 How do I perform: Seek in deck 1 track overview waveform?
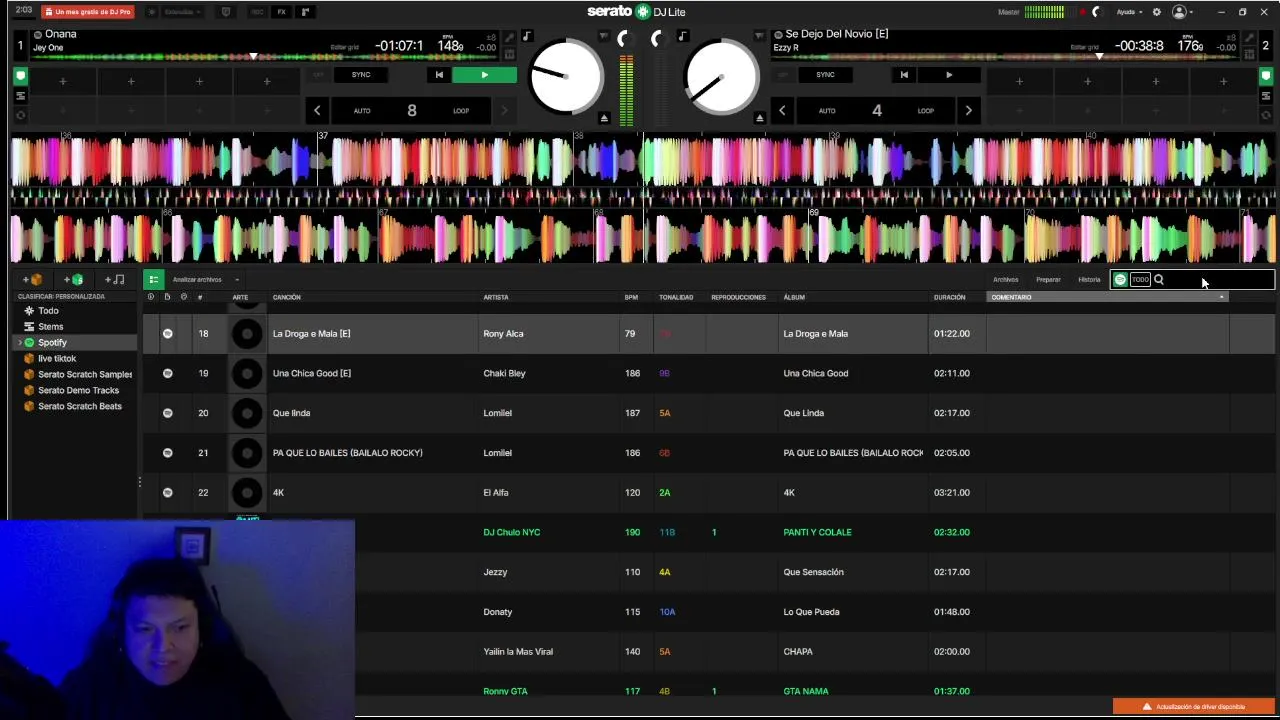coord(265,57)
